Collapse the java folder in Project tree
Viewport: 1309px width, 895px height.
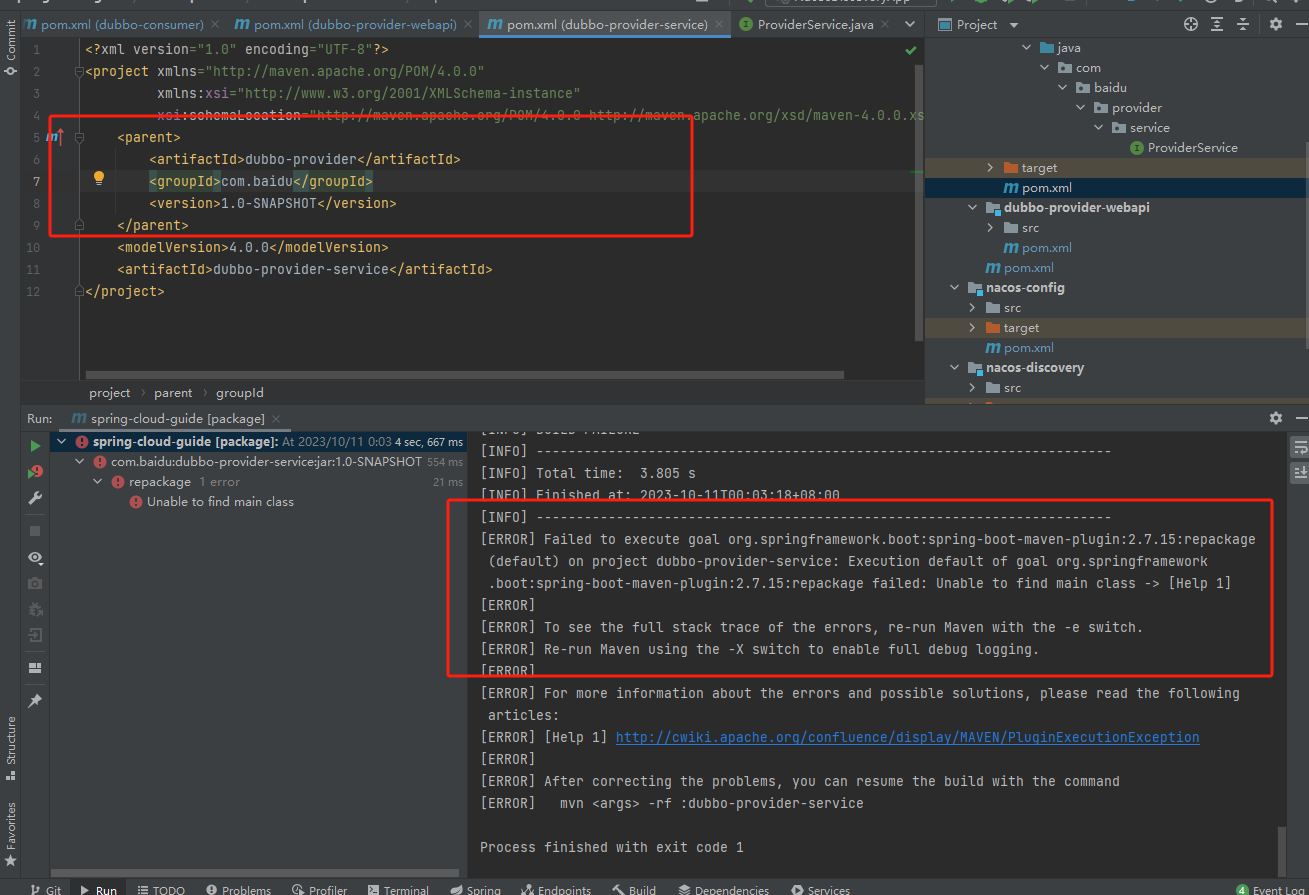coord(1026,47)
